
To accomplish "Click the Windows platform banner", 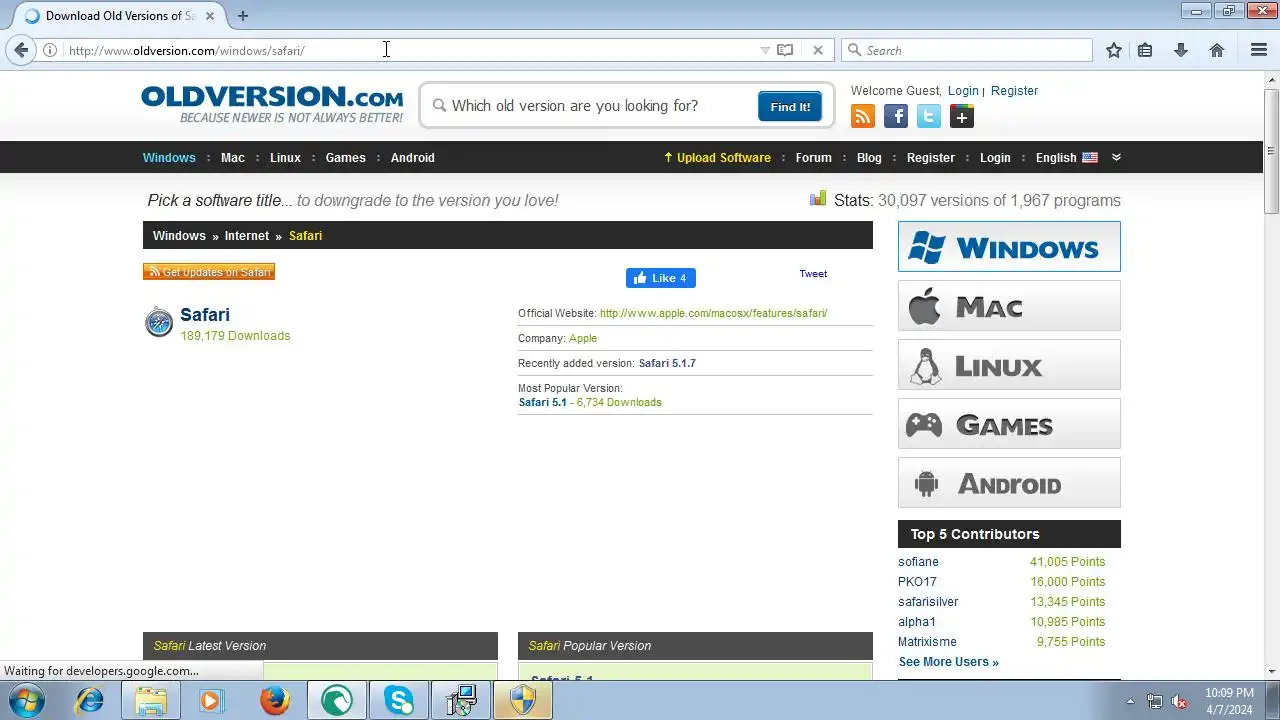I will [1009, 247].
